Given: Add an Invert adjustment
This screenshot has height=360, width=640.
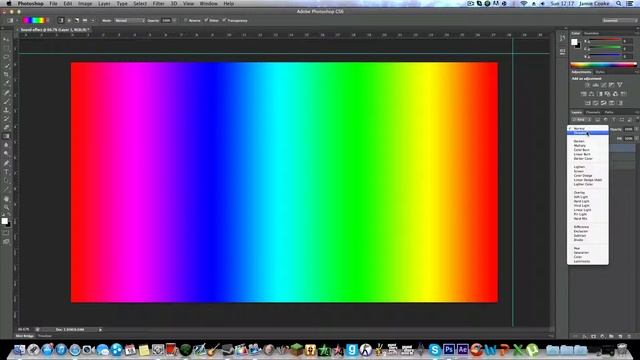Looking at the screenshot, I should coord(588,103).
